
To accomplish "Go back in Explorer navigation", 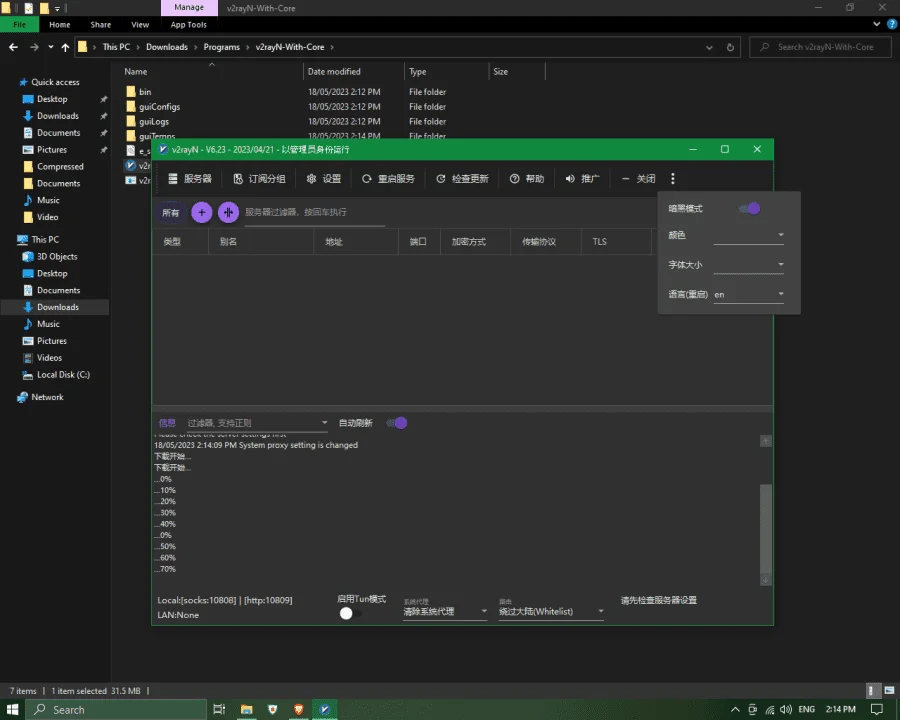I will [x=13, y=47].
